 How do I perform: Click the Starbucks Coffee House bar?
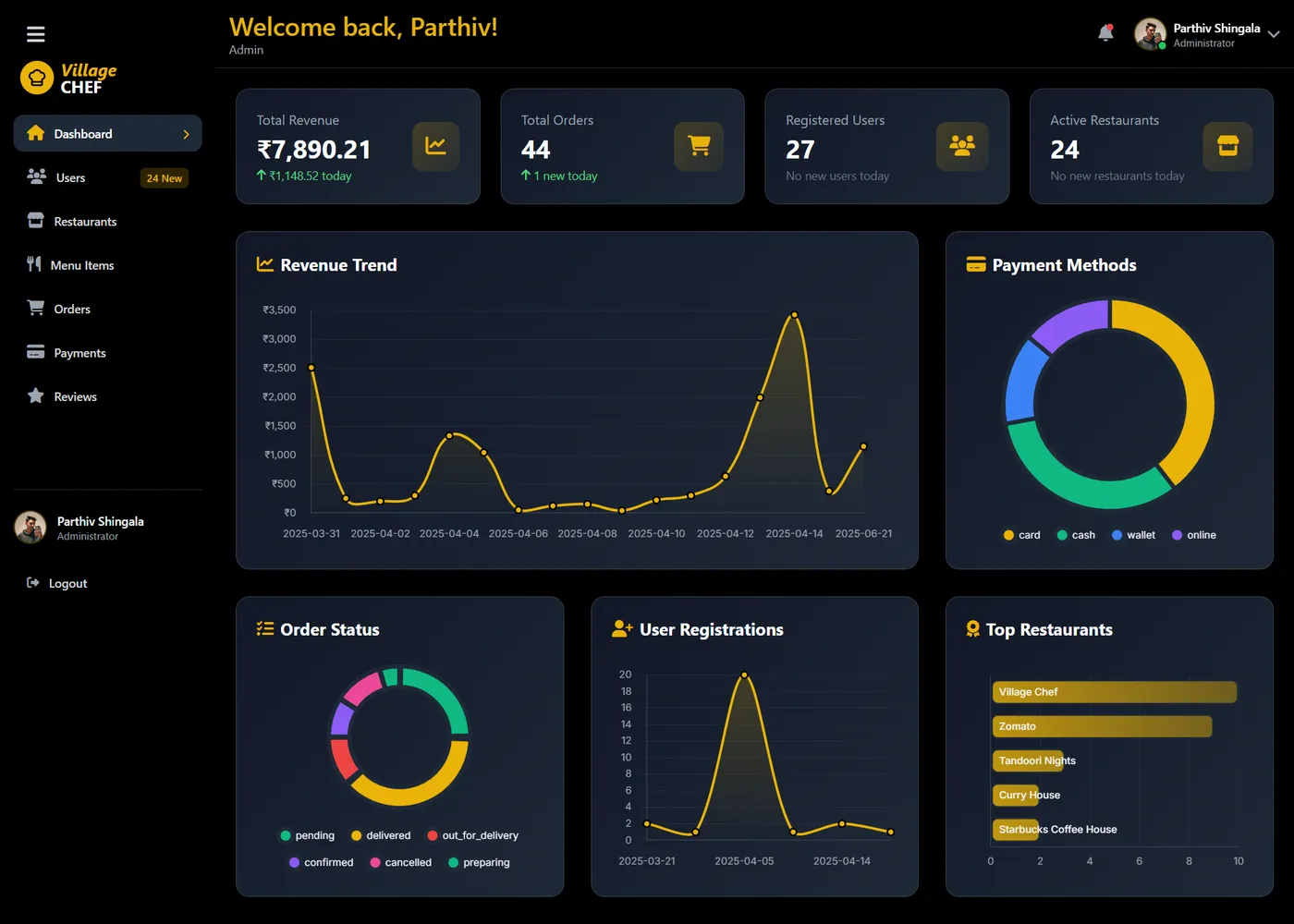(x=1016, y=829)
